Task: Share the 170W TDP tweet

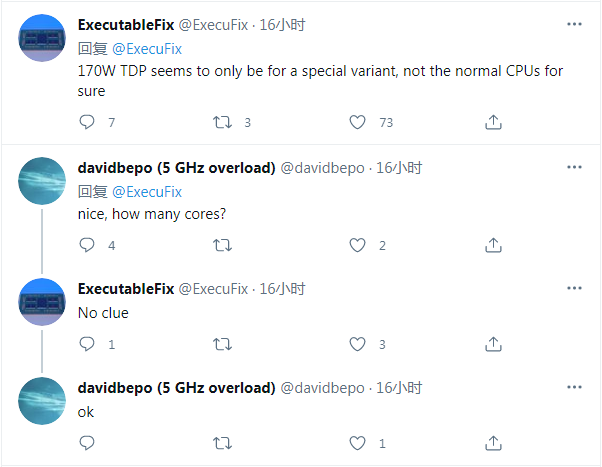Action: 493,122
